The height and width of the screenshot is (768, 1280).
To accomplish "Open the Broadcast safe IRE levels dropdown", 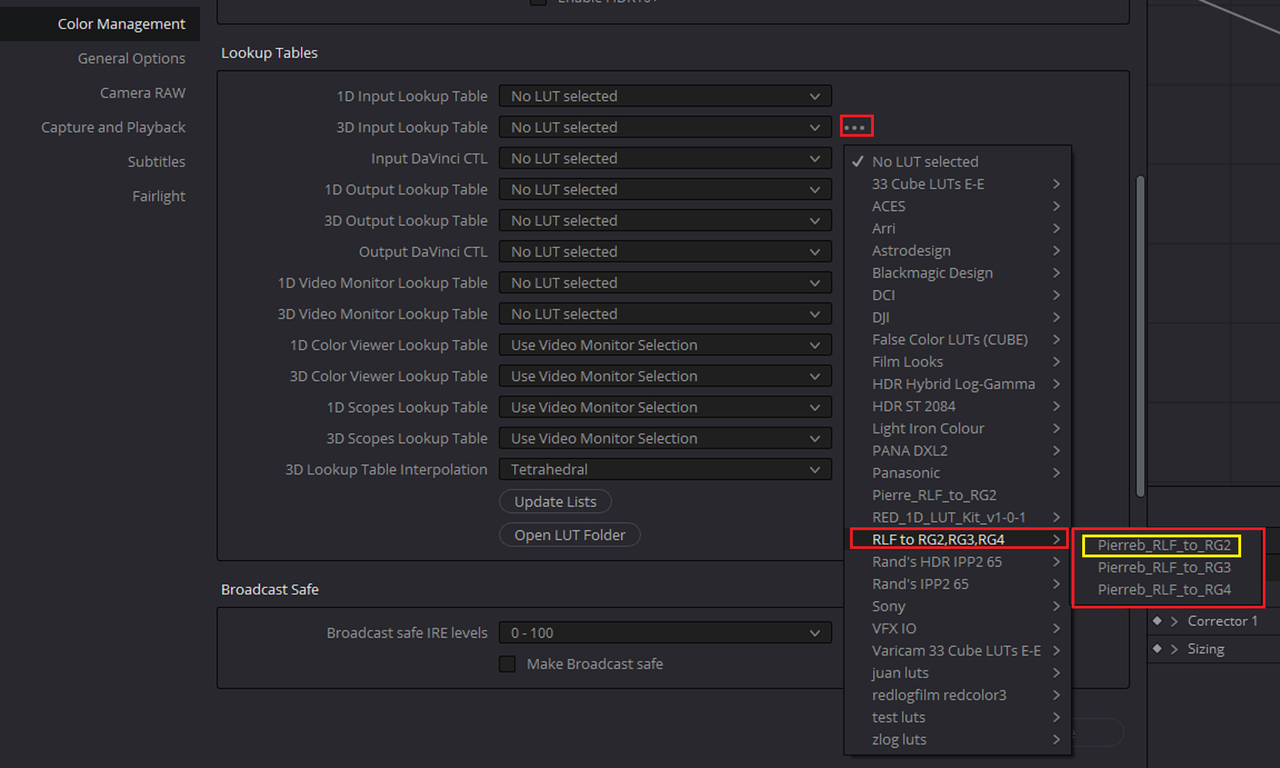I will 665,633.
